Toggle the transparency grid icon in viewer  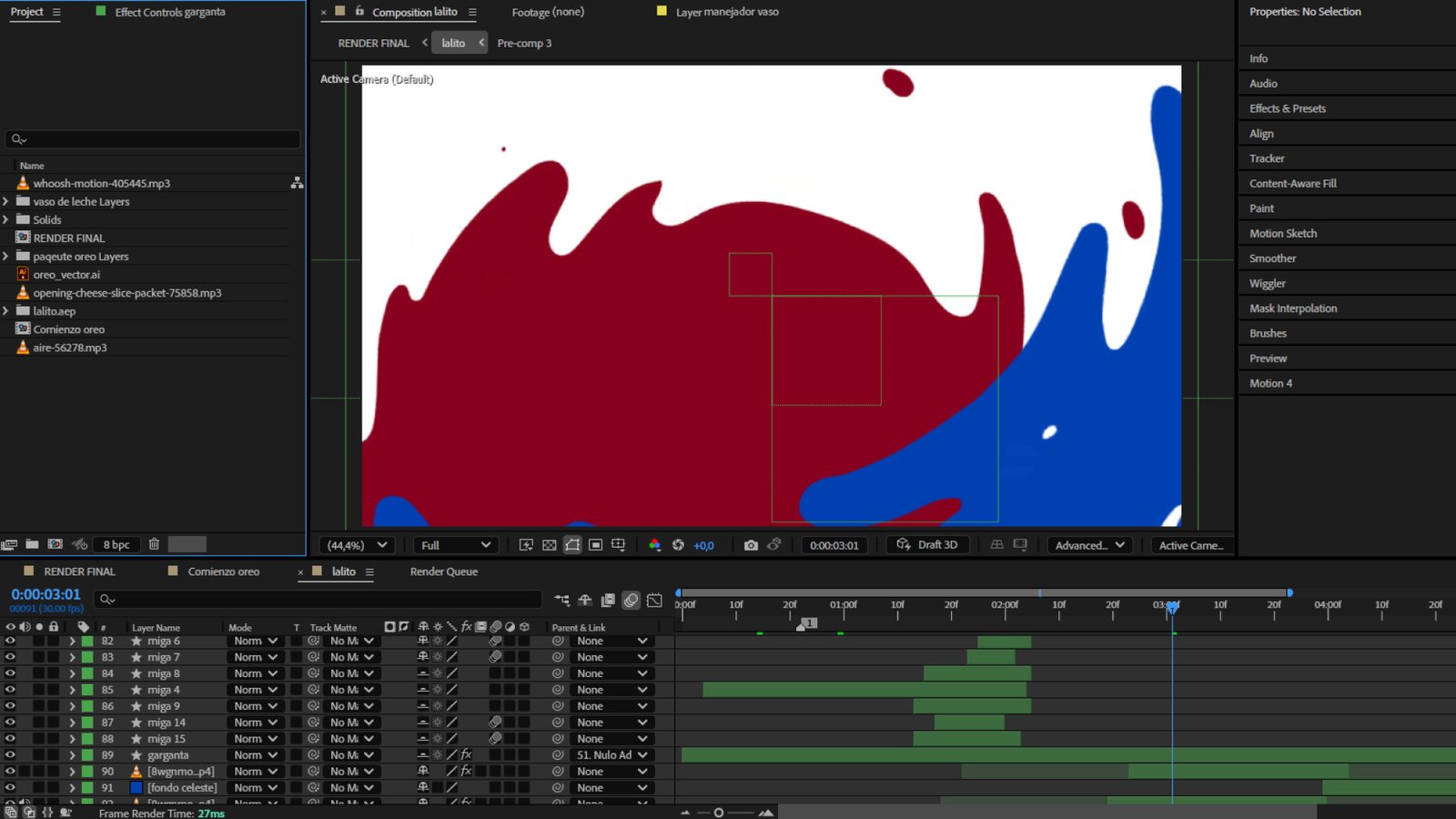(x=549, y=545)
